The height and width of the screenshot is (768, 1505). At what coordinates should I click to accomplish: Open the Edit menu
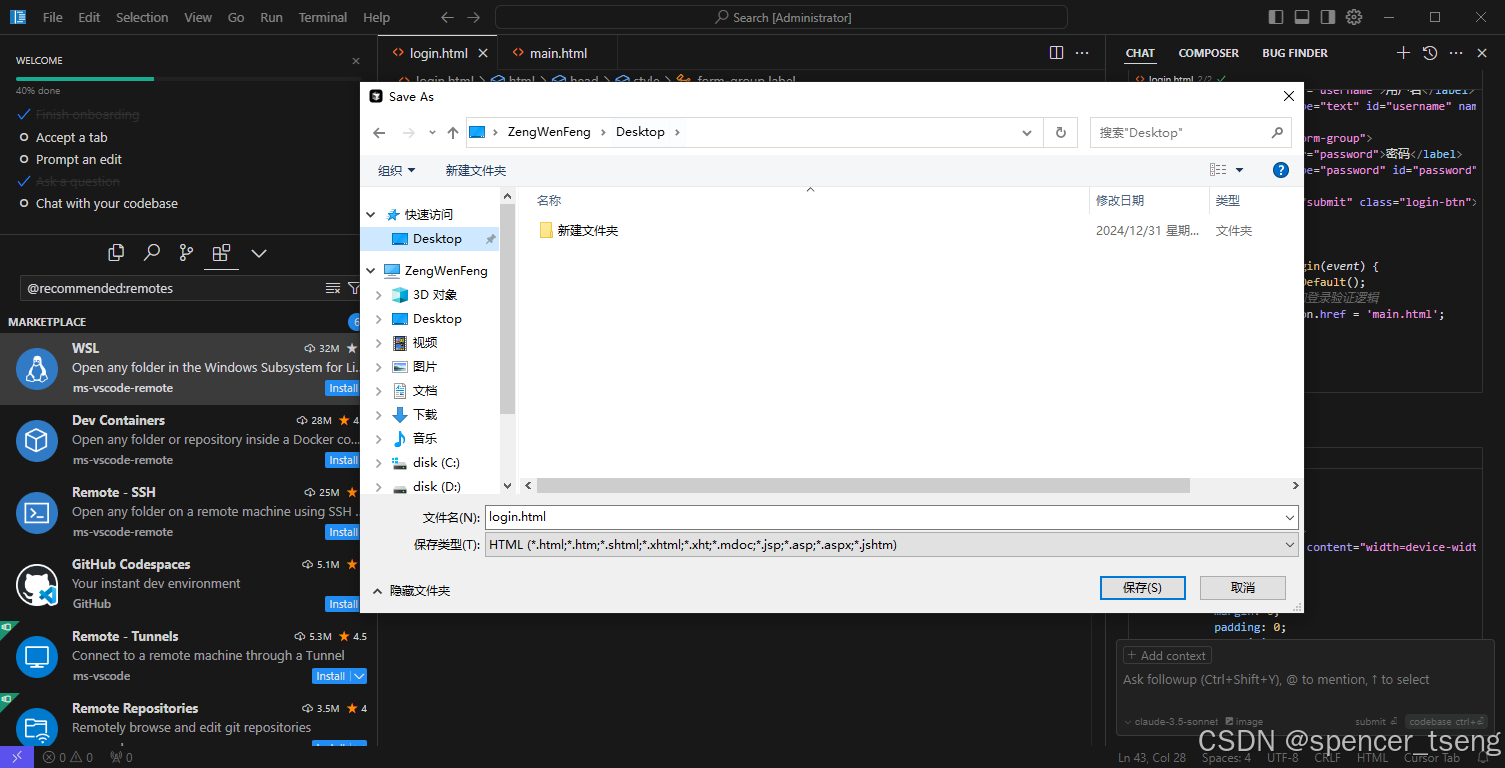pyautogui.click(x=89, y=17)
